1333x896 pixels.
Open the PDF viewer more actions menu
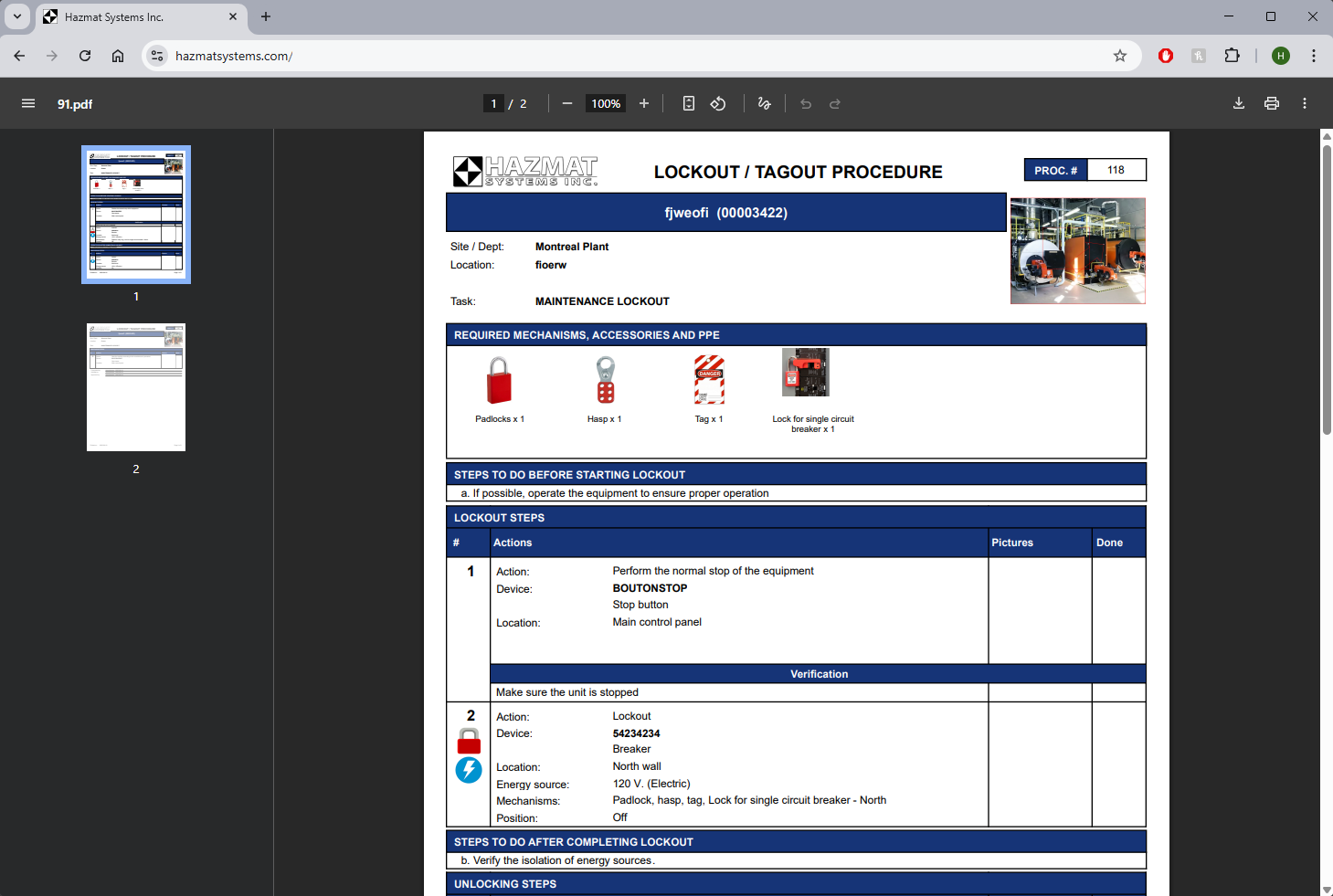tap(1305, 103)
